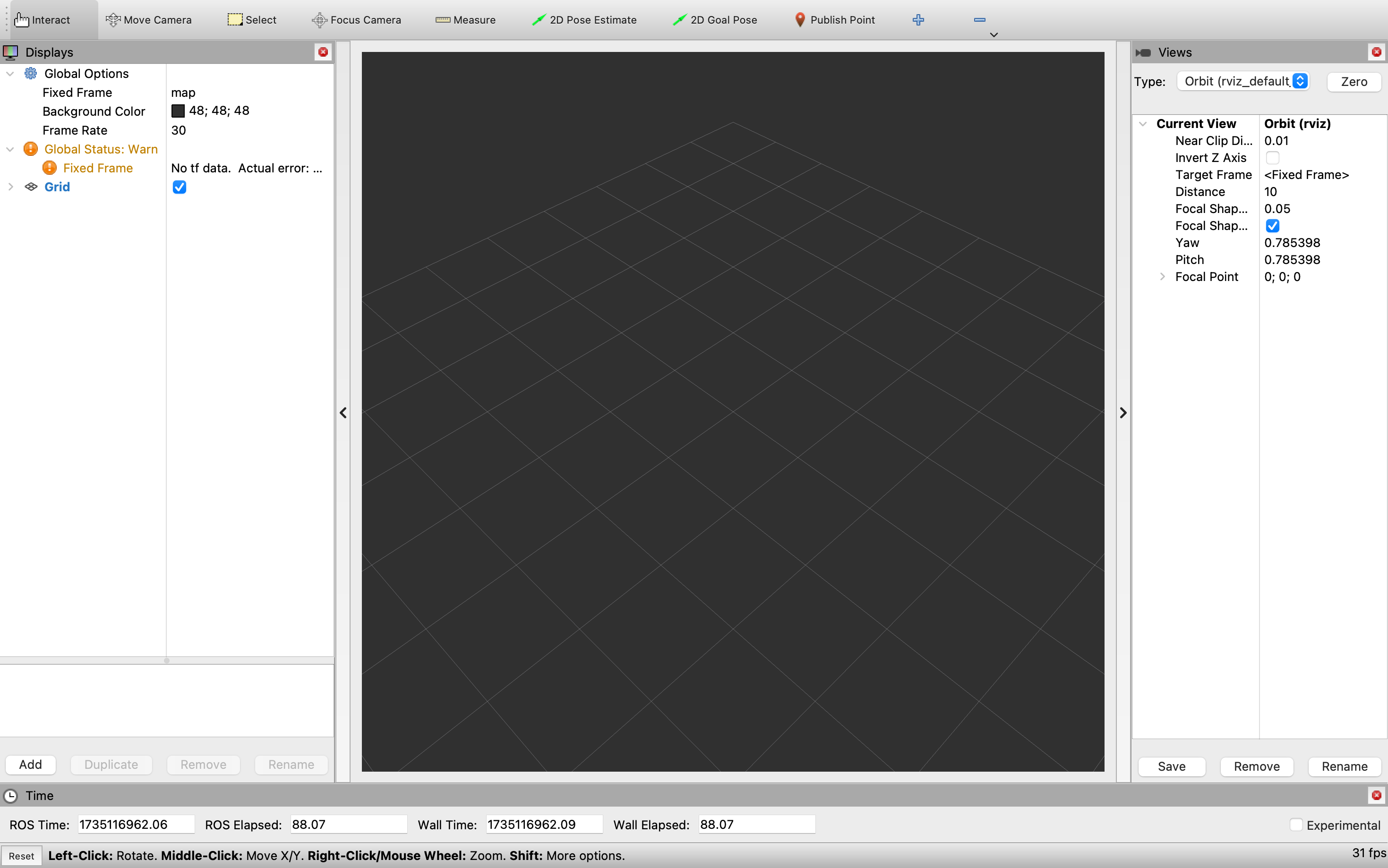Screen dimensions: 1388x868
Task: Collapse the Global Status tree node
Action: point(10,149)
